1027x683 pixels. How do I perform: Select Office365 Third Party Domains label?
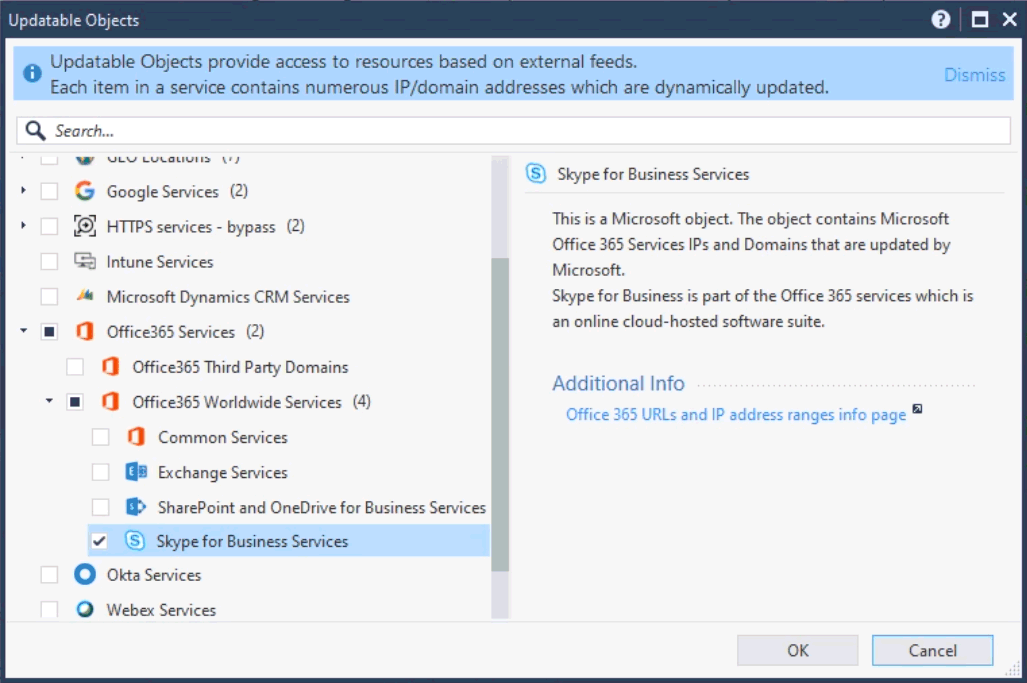click(240, 367)
